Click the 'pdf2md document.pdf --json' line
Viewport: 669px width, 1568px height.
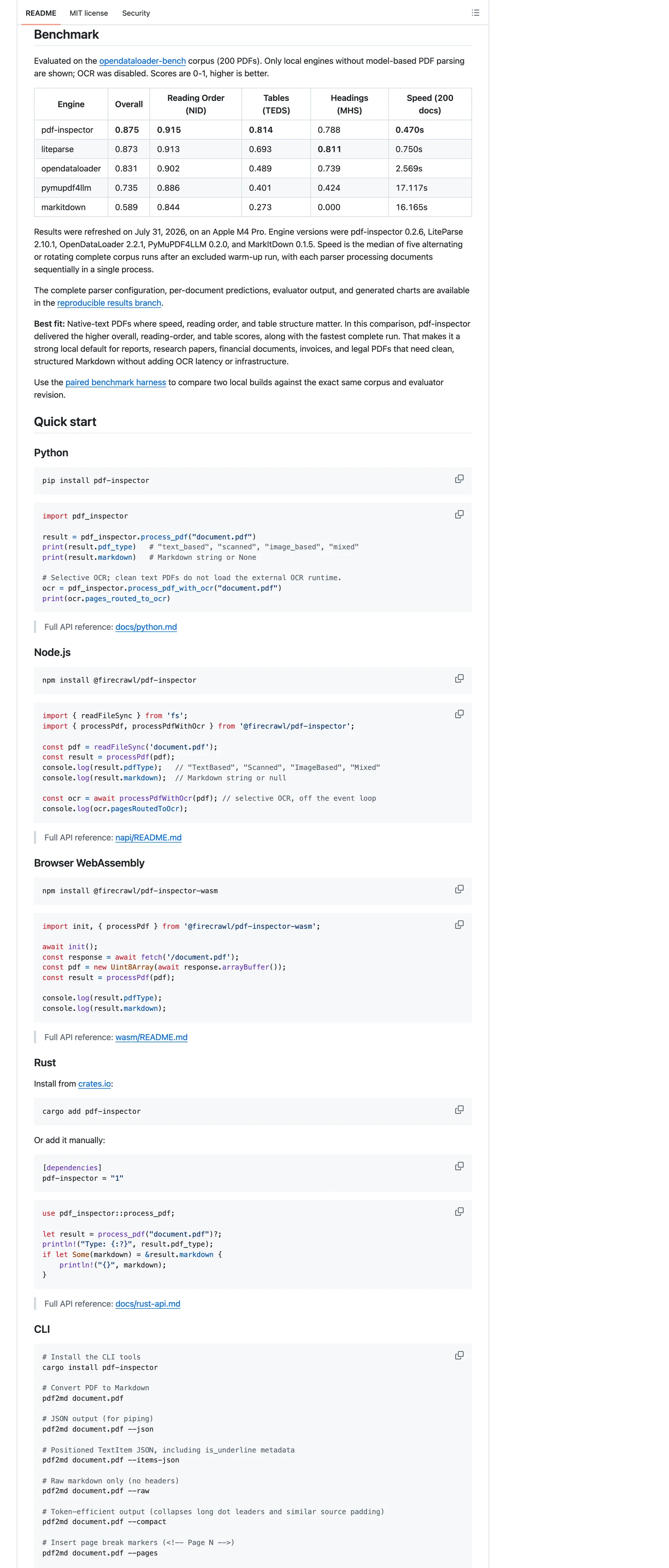coord(98,1429)
